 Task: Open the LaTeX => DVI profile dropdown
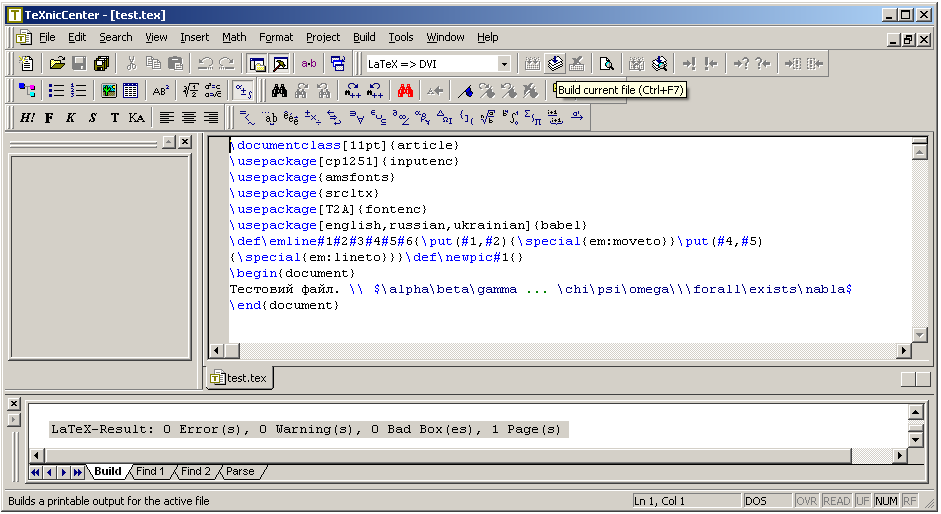click(503, 64)
